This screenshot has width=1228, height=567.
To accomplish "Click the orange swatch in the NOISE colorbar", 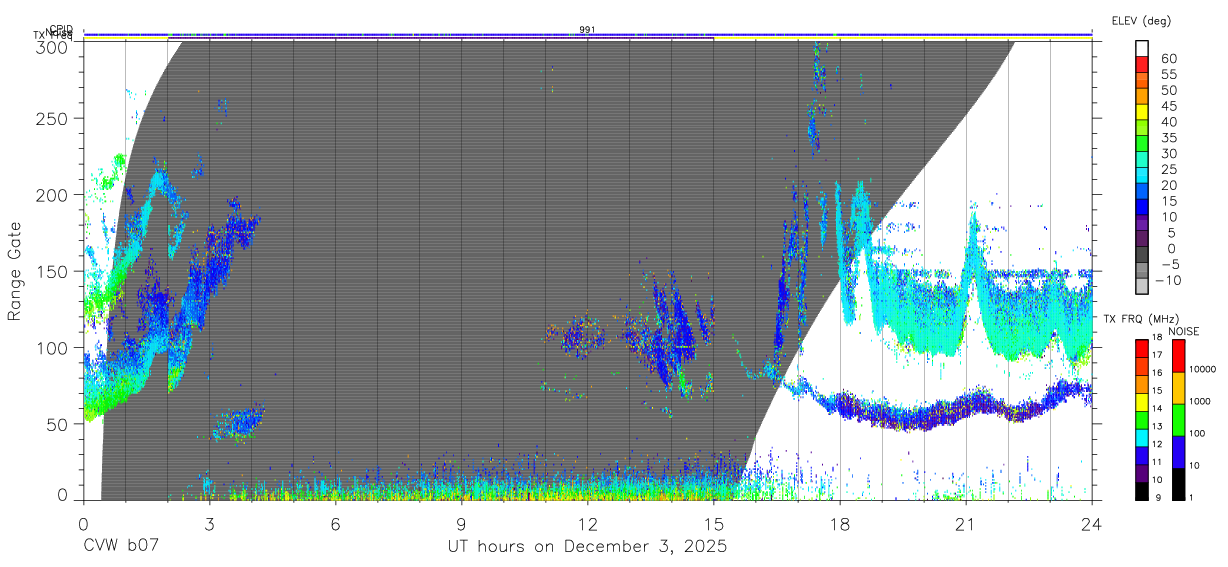I will (x=1178, y=388).
